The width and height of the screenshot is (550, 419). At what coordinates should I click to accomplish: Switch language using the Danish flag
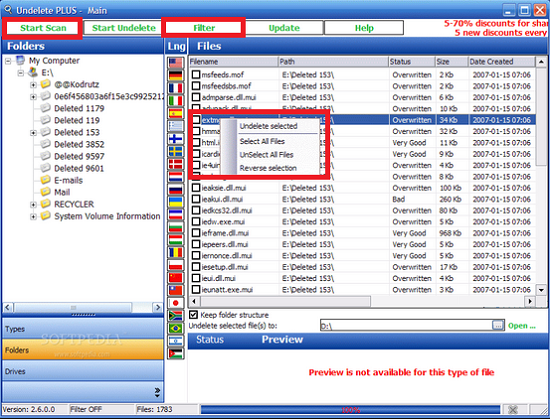tap(175, 164)
